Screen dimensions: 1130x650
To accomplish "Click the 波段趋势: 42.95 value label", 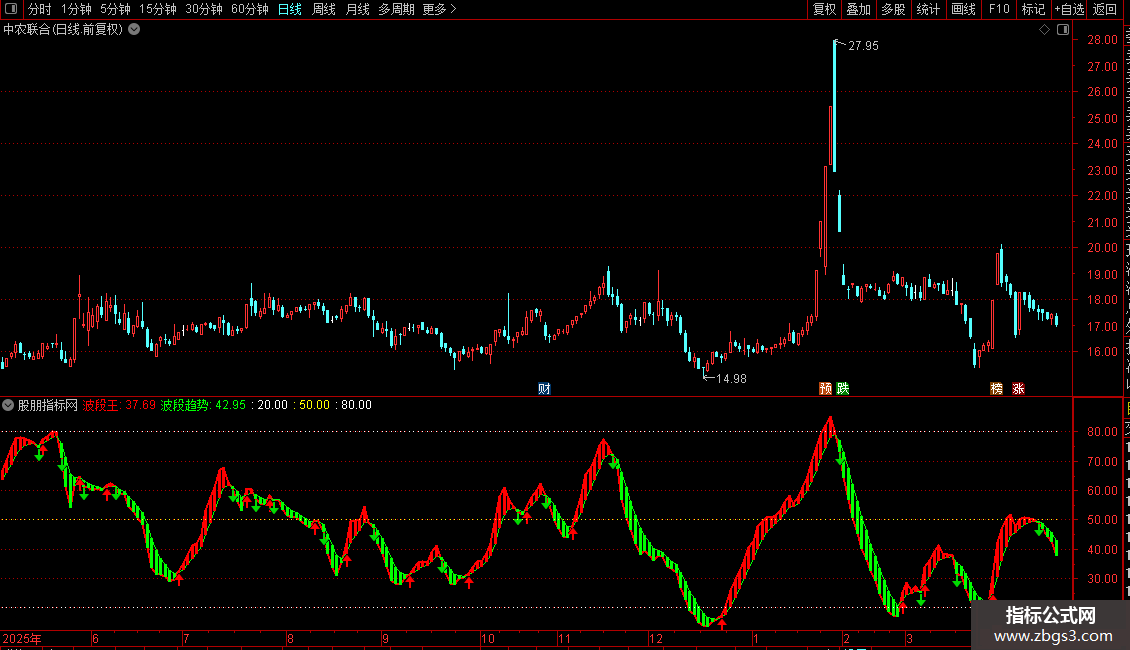I will 203,405.
